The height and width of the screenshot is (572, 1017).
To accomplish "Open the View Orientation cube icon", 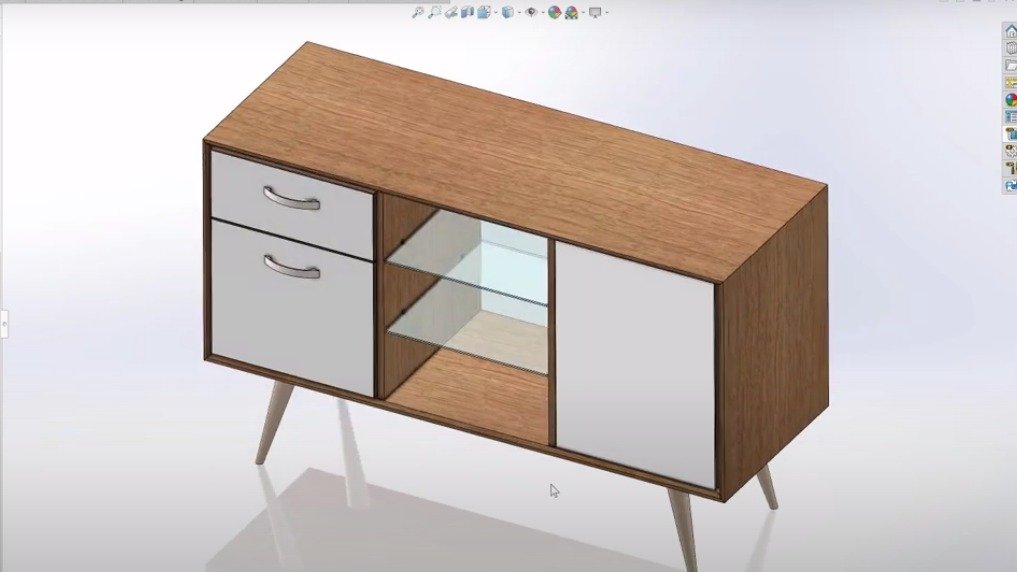I will tap(484, 12).
